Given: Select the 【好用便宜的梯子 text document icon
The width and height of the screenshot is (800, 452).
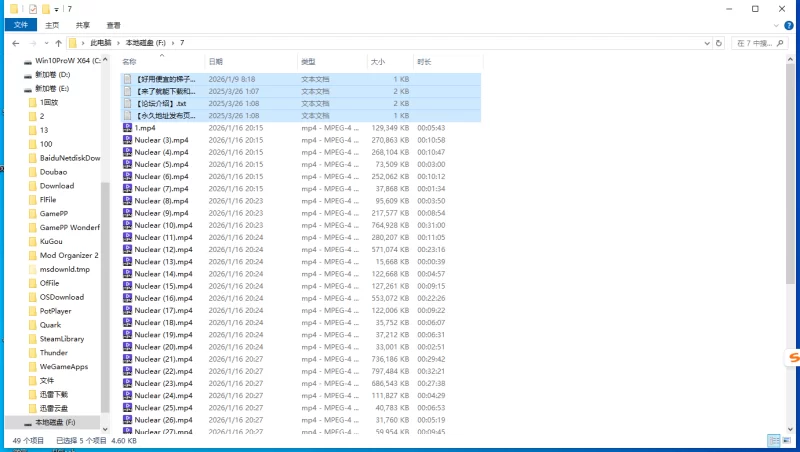Looking at the screenshot, I should pyautogui.click(x=128, y=79).
